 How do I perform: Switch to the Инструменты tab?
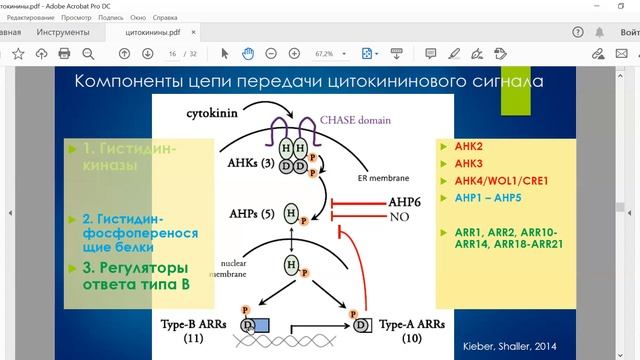63,32
